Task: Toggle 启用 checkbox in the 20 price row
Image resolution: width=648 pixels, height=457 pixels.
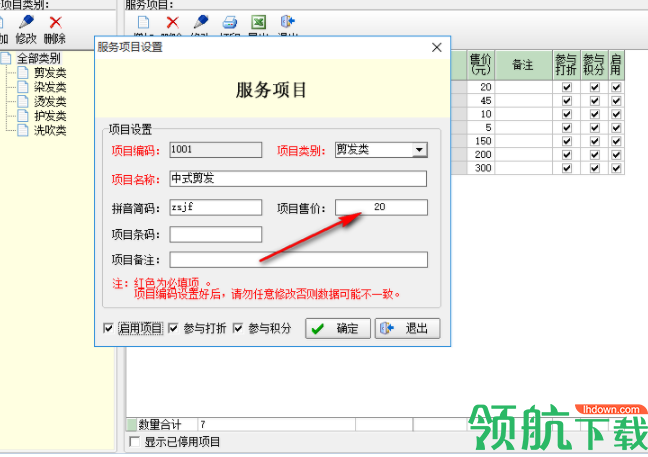Action: pyautogui.click(x=616, y=87)
